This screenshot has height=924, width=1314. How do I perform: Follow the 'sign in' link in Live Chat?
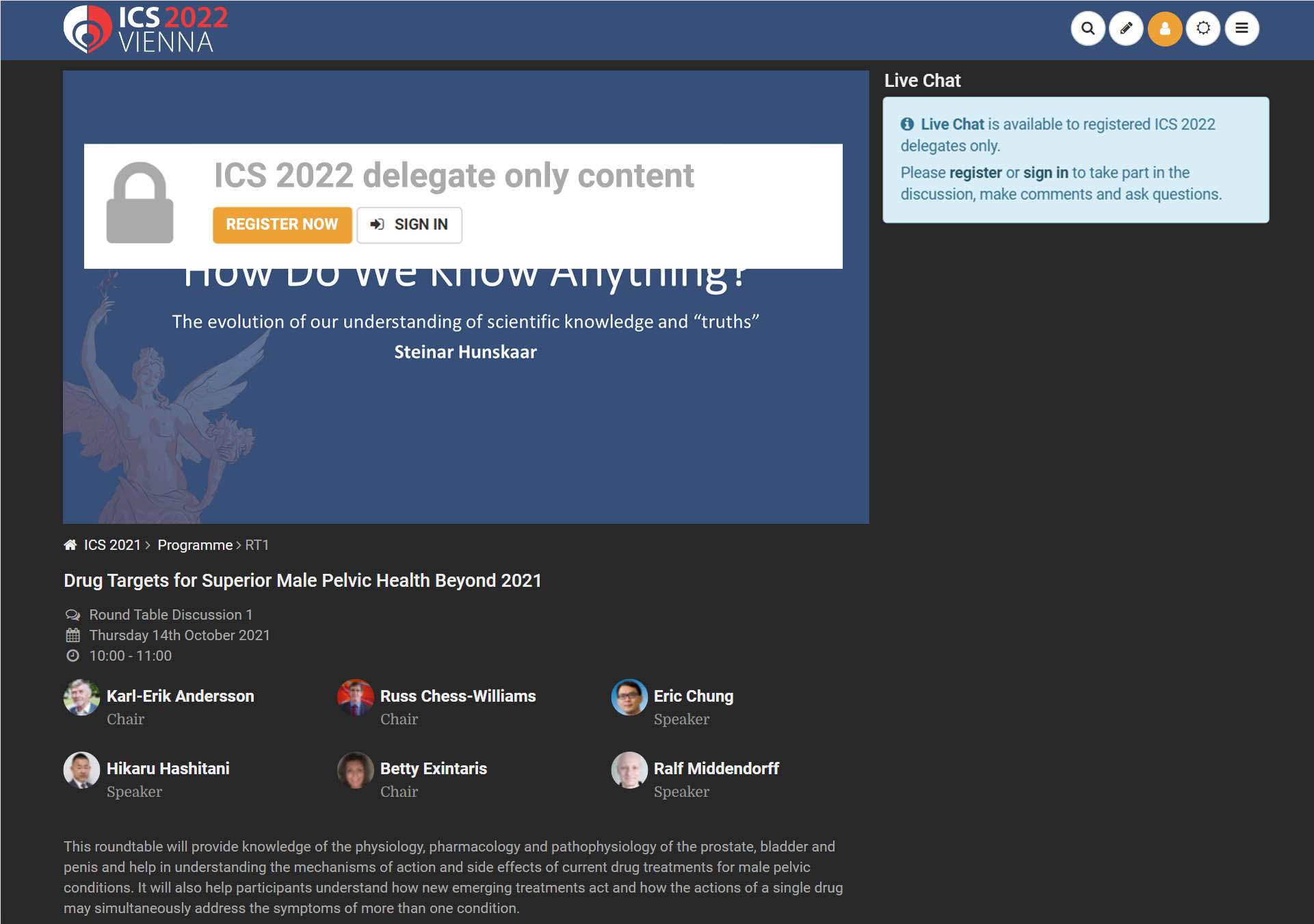click(x=1045, y=173)
